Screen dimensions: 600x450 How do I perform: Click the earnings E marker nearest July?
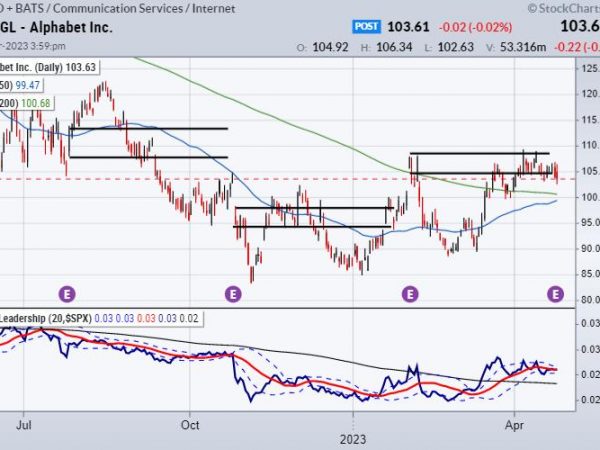(x=67, y=294)
